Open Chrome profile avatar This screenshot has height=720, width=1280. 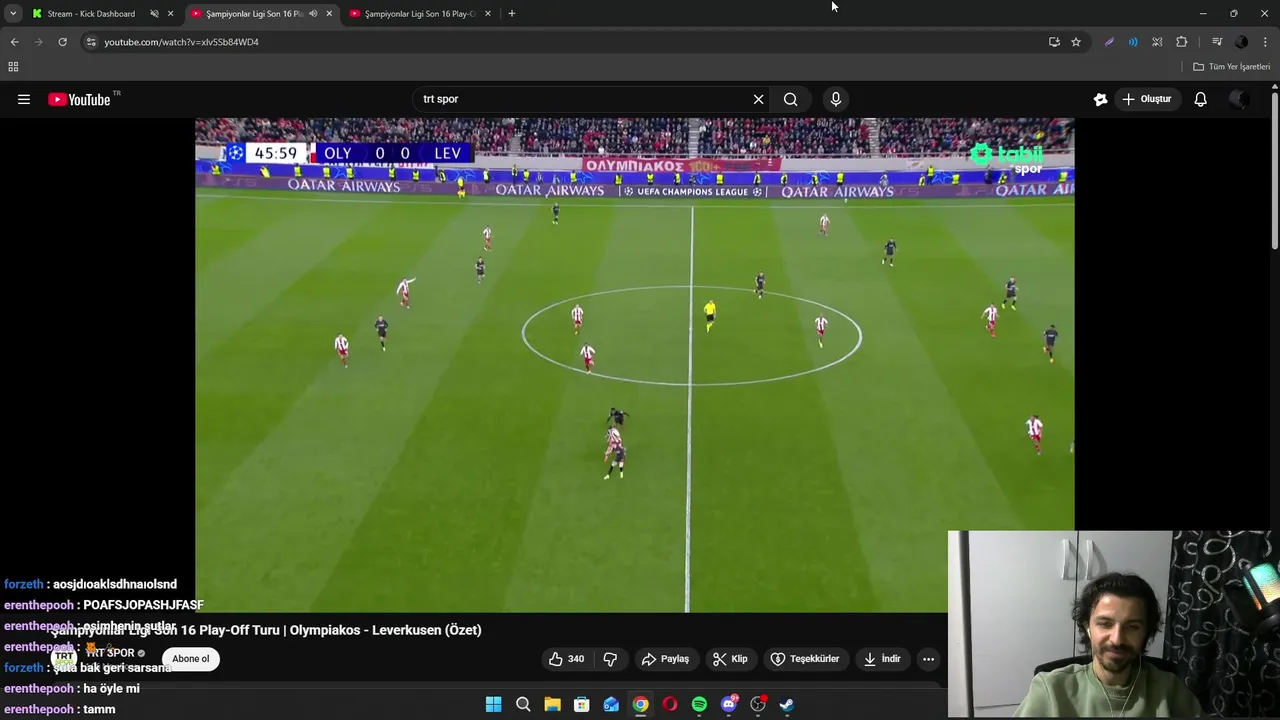point(1241,42)
